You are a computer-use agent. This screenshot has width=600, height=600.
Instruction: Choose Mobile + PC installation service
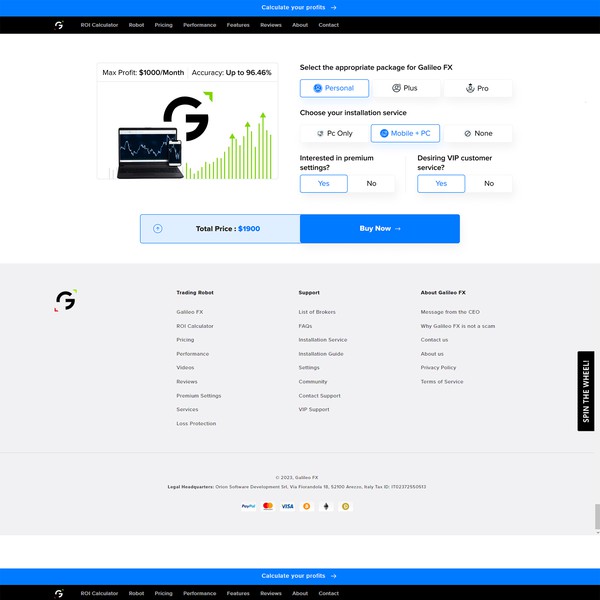[405, 133]
